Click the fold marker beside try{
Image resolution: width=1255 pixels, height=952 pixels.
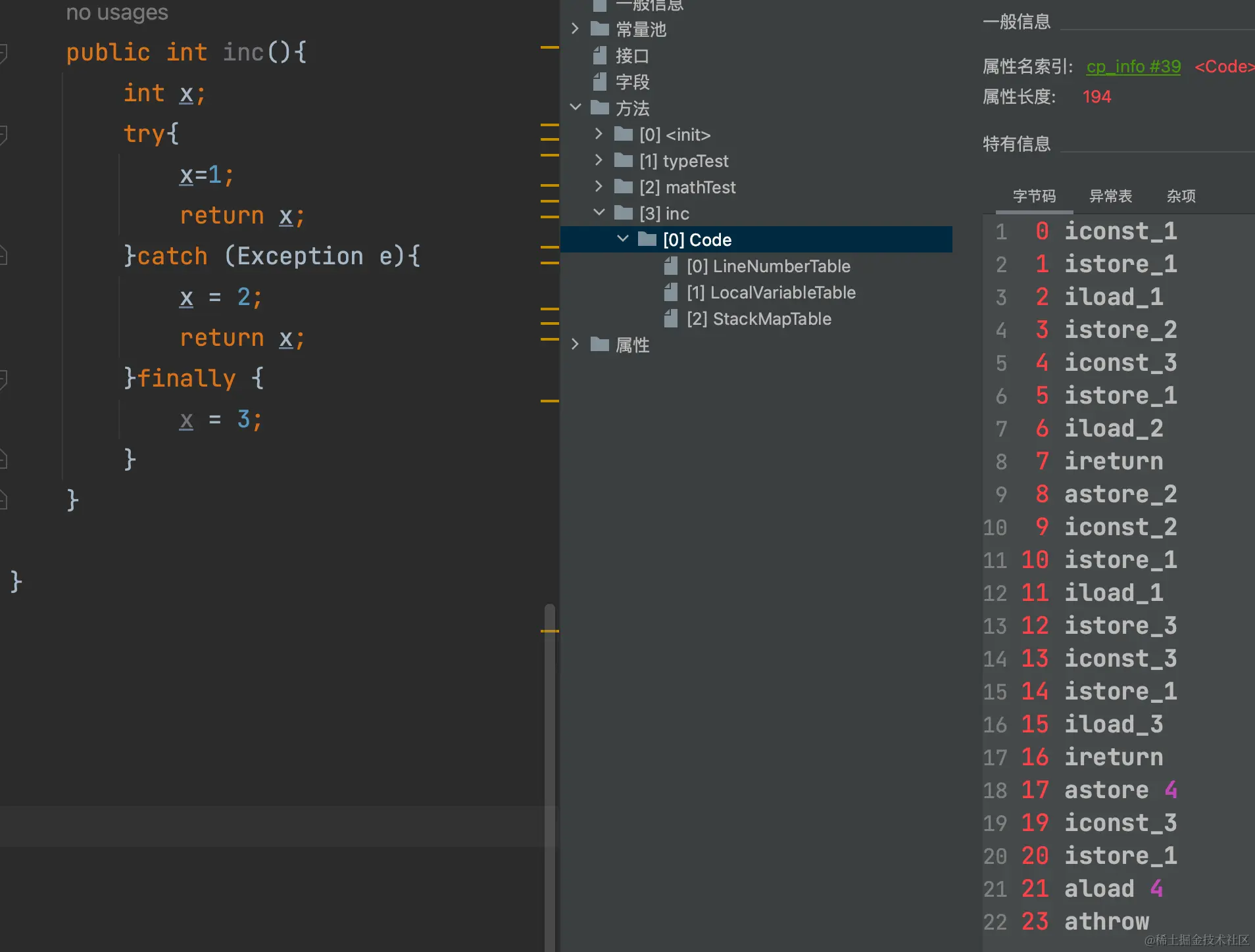3,134
